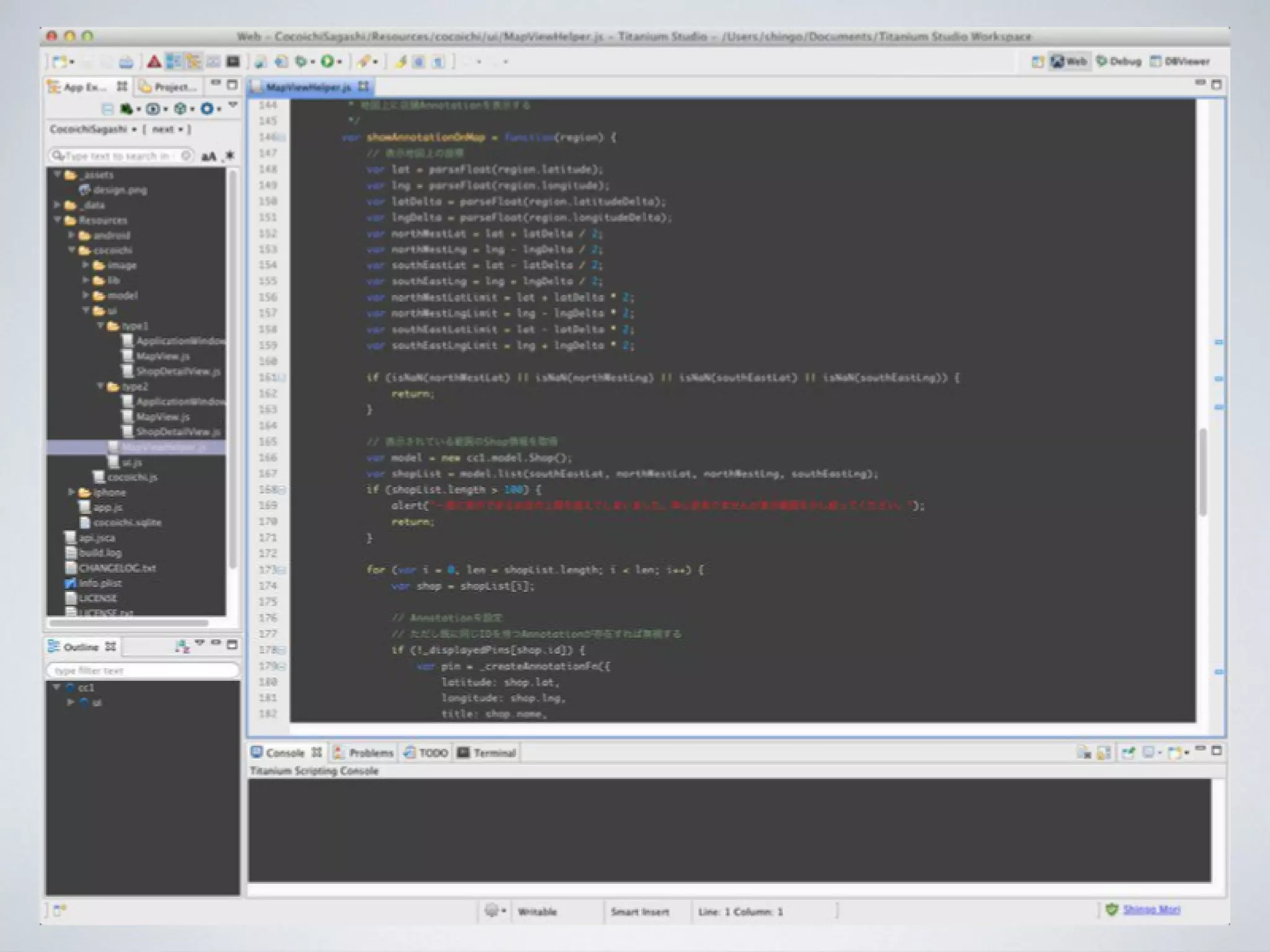
Task: Click the green debug bug toolbar icon
Action: pos(301,62)
